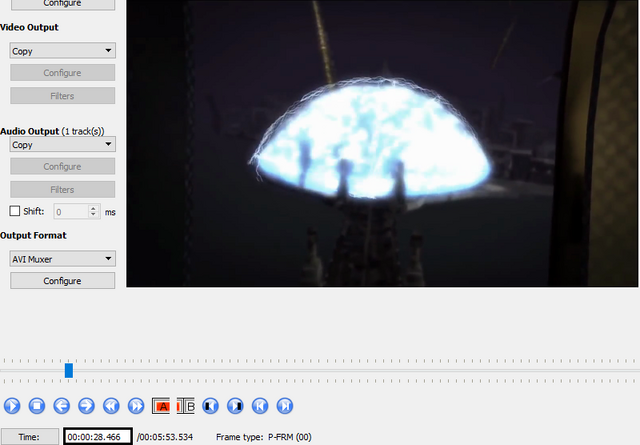
Task: Click the Shift milliseconds value field
Action: pos(71,211)
